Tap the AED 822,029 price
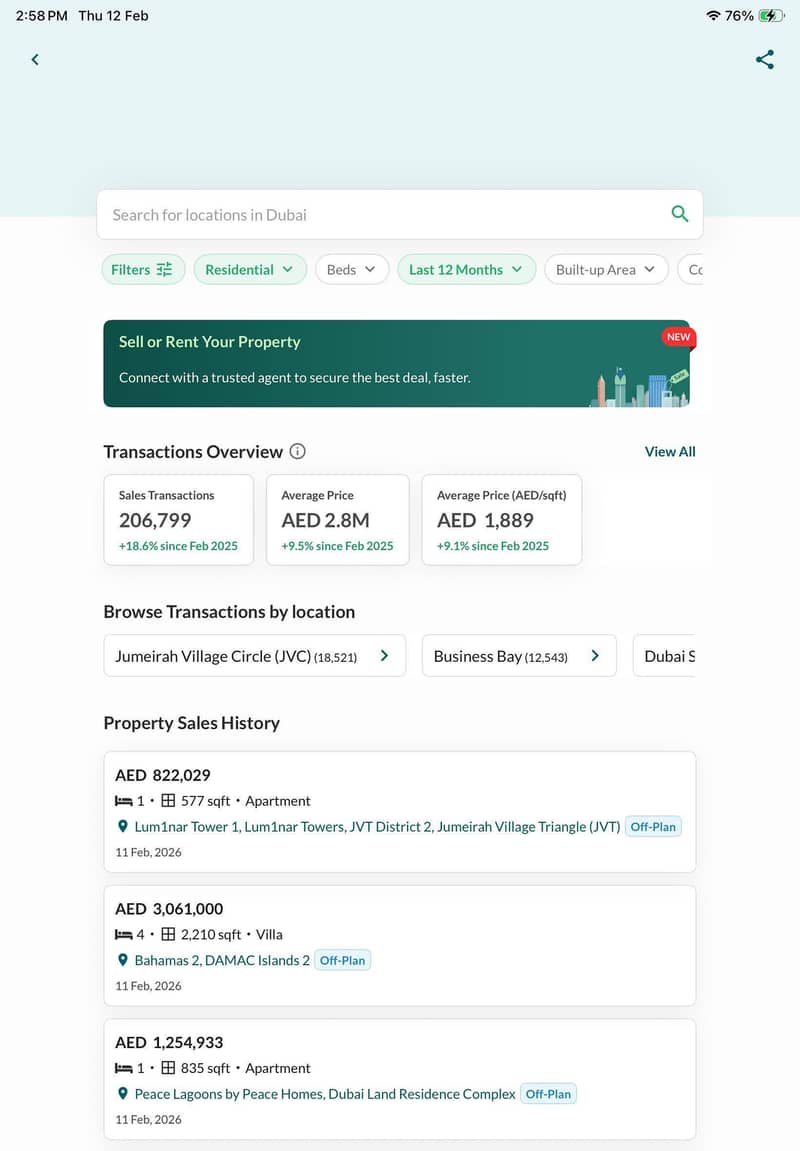Image resolution: width=800 pixels, height=1151 pixels. 163,775
